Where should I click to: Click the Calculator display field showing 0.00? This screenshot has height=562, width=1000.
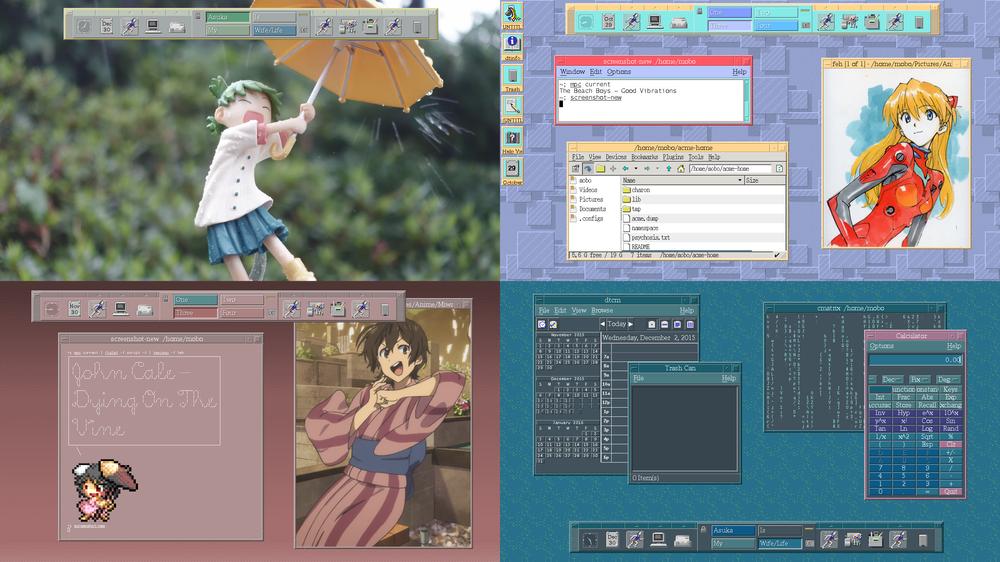pyautogui.click(x=915, y=360)
